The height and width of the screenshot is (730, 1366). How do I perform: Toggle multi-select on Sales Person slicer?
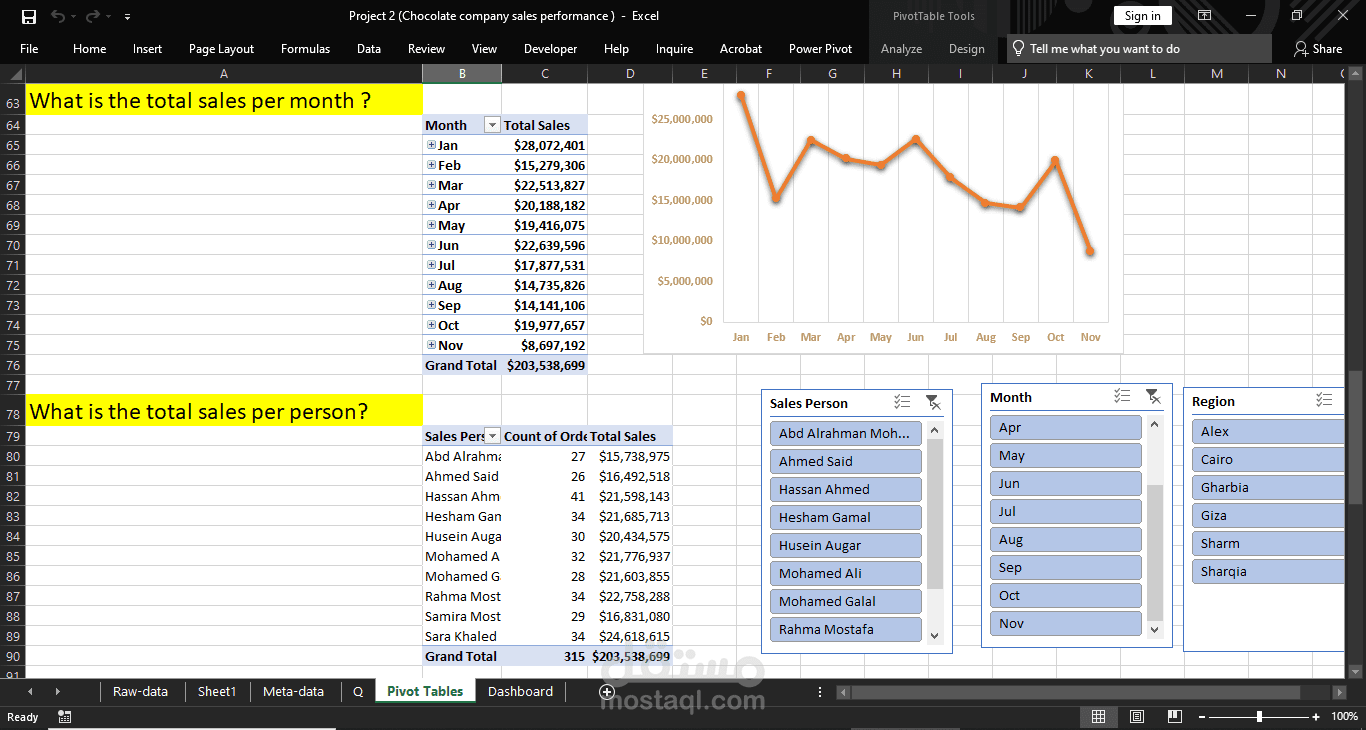pyautogui.click(x=902, y=402)
